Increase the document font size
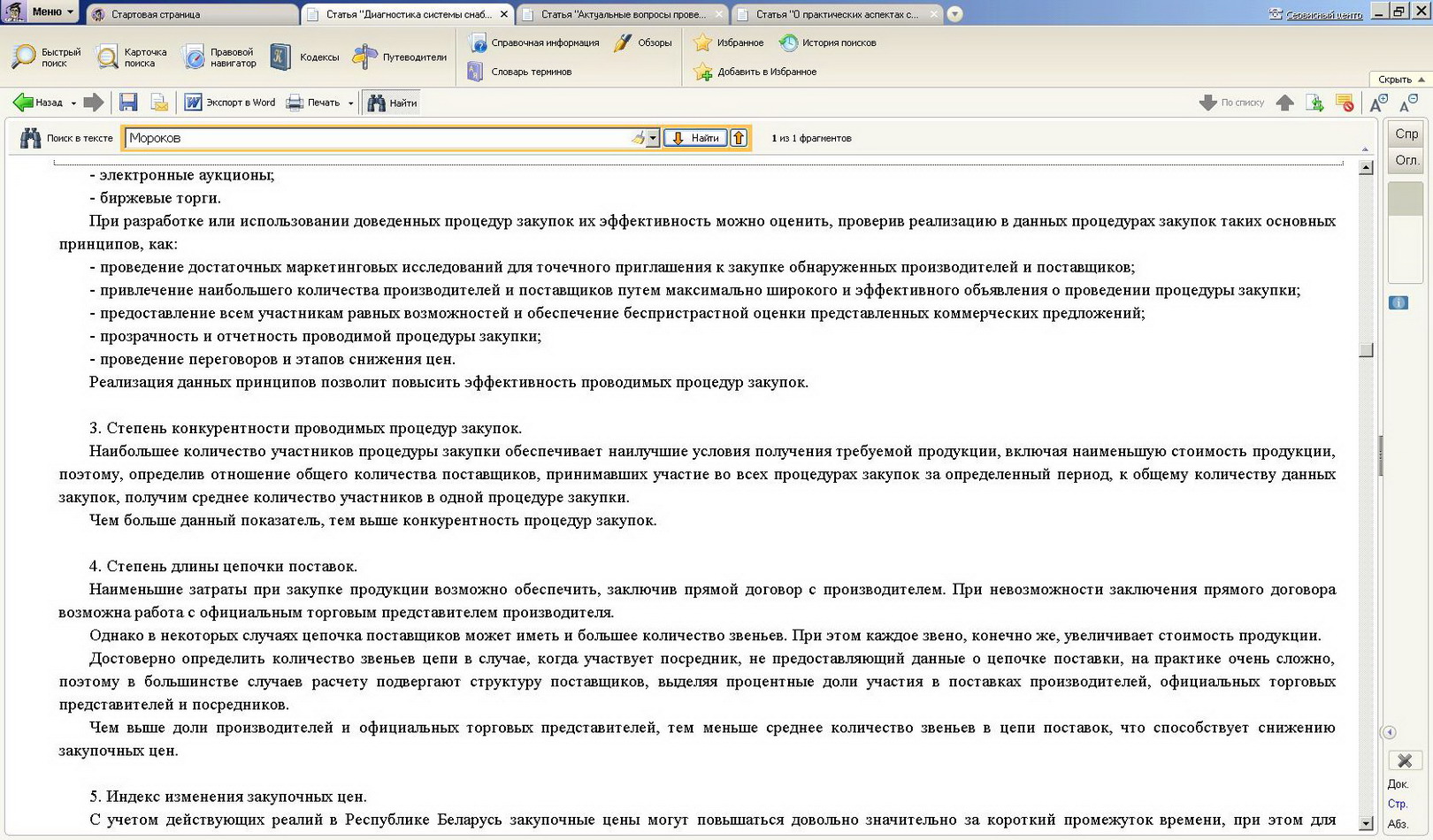1433x840 pixels. [x=1378, y=103]
